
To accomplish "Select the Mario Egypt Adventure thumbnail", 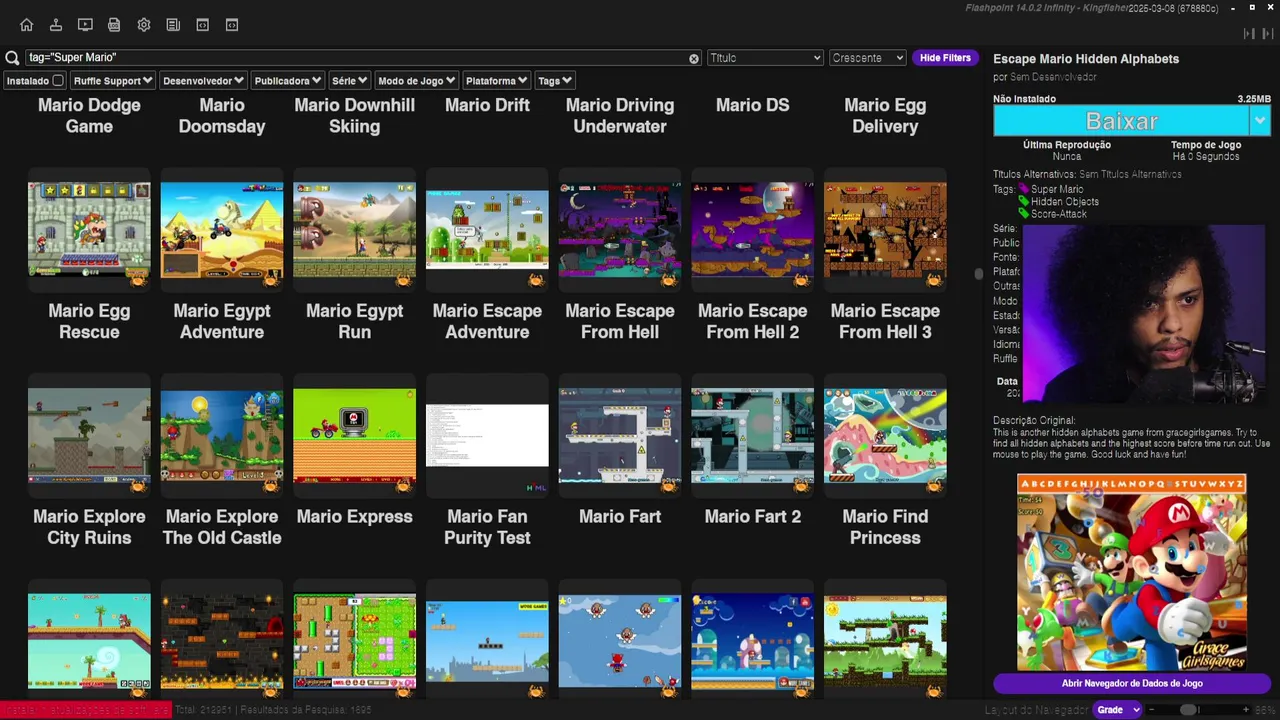I will [222, 230].
